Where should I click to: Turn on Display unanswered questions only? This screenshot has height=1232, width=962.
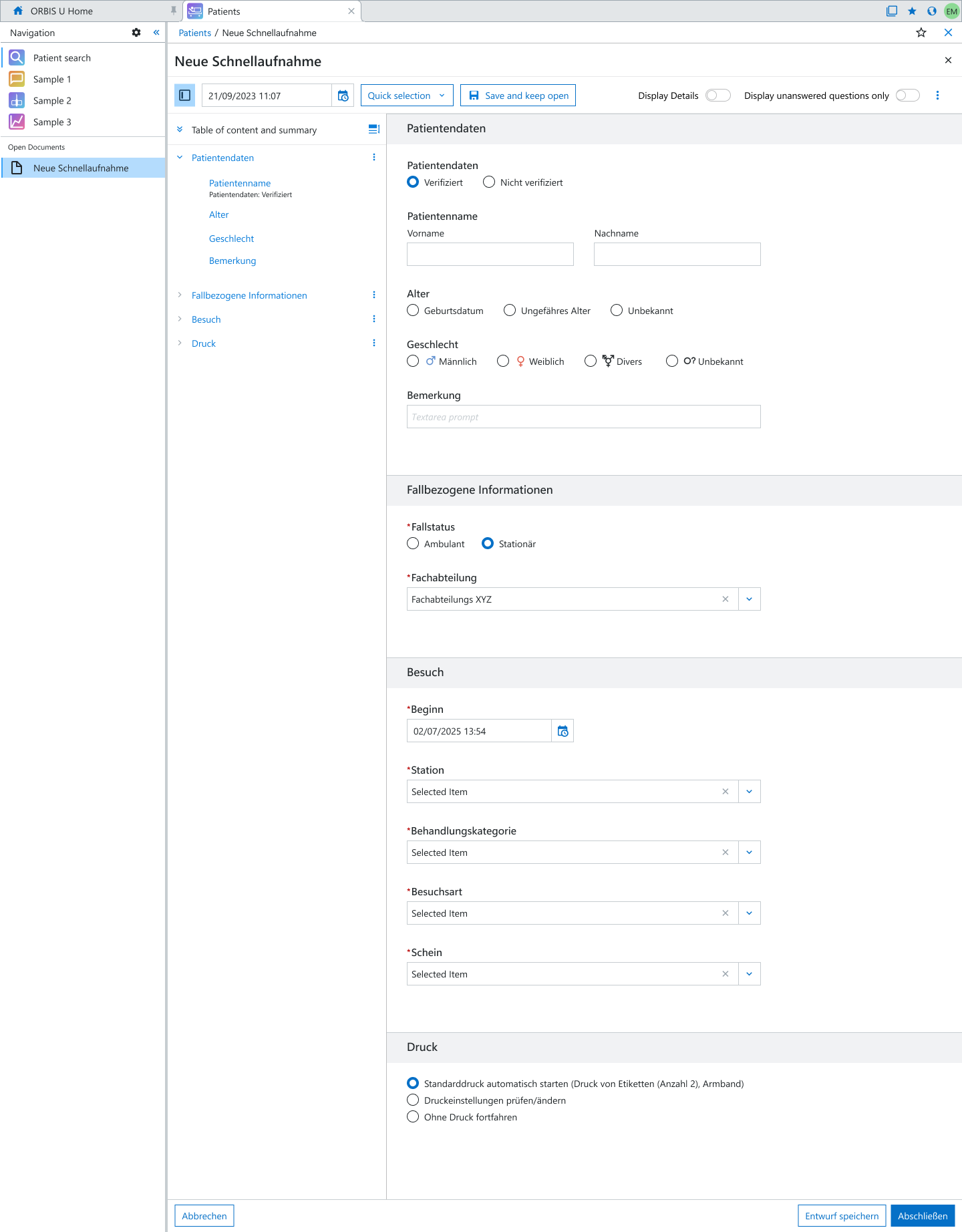point(907,96)
